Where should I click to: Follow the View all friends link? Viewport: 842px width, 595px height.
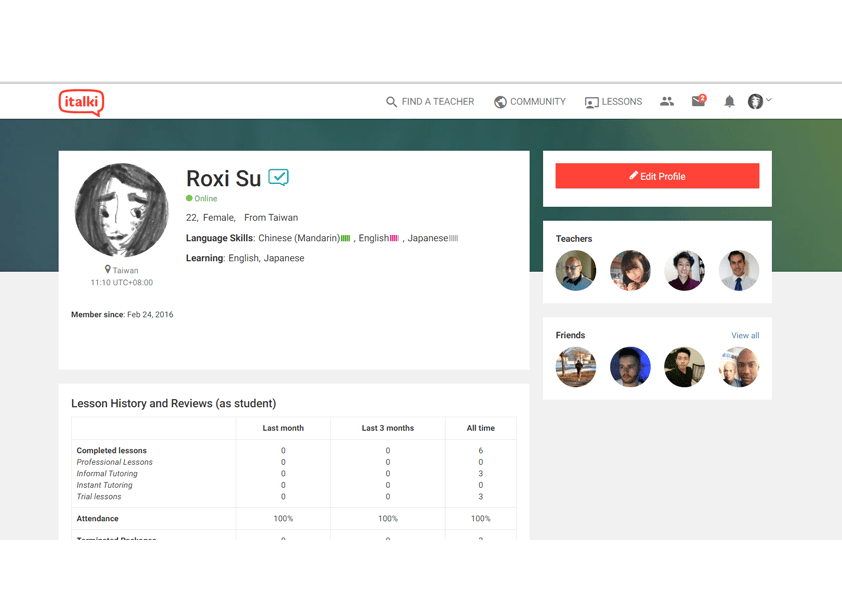coord(745,336)
